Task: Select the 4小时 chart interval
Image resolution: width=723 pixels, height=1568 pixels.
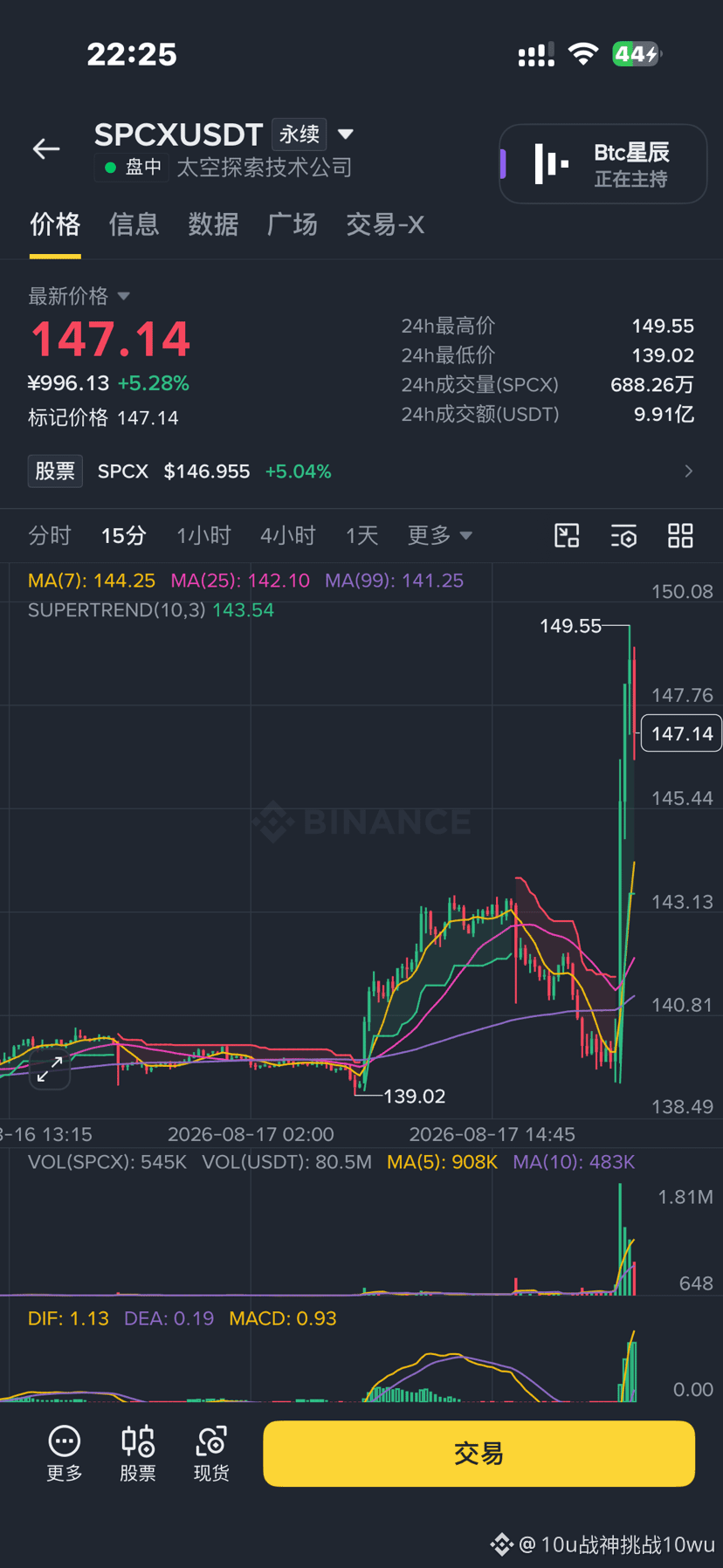Action: click(x=287, y=535)
